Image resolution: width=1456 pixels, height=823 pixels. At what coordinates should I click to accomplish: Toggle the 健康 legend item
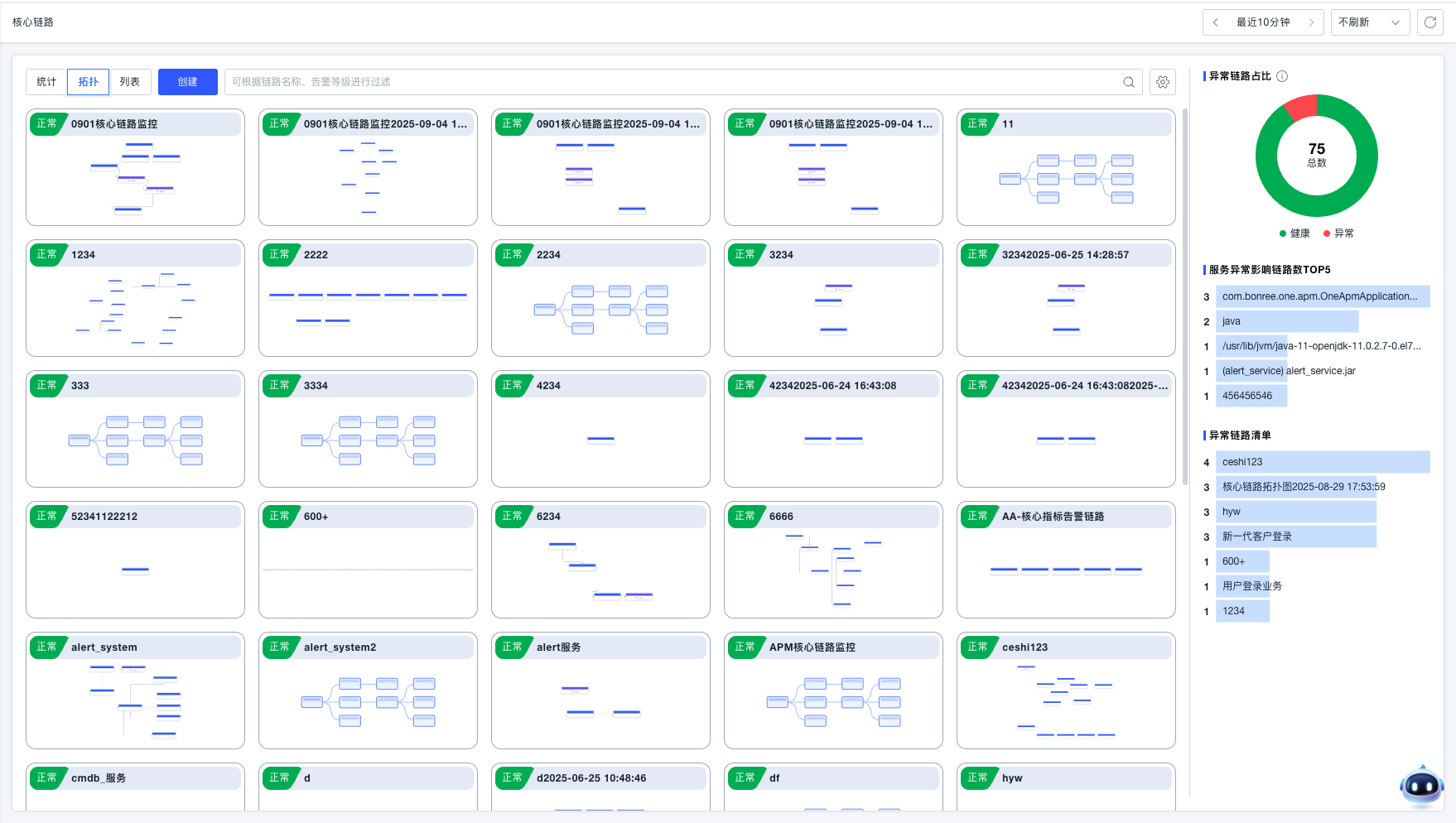pos(1294,233)
